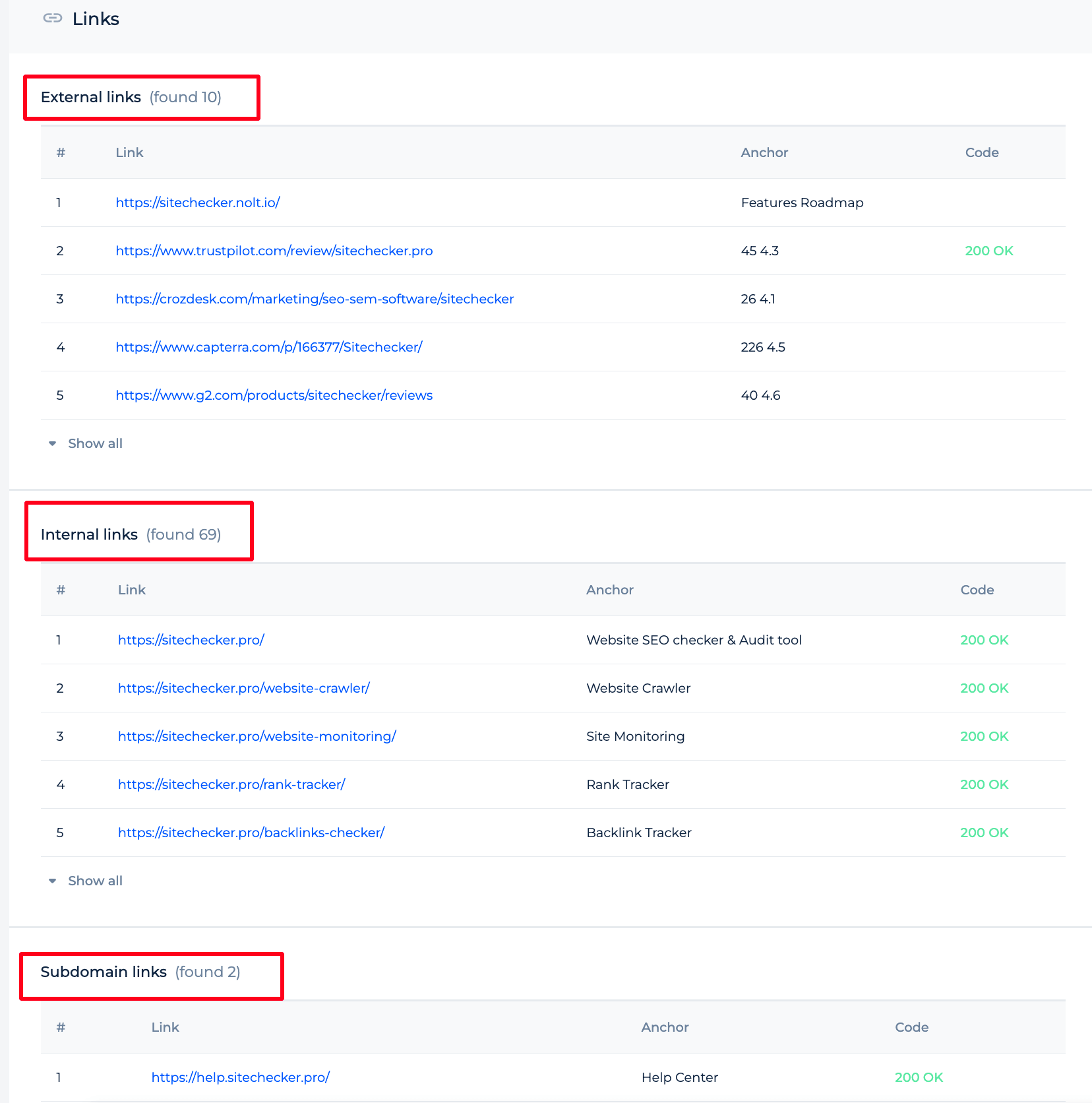Click the Backlink Tracker anchor text
The image size is (1092, 1103).
[639, 833]
